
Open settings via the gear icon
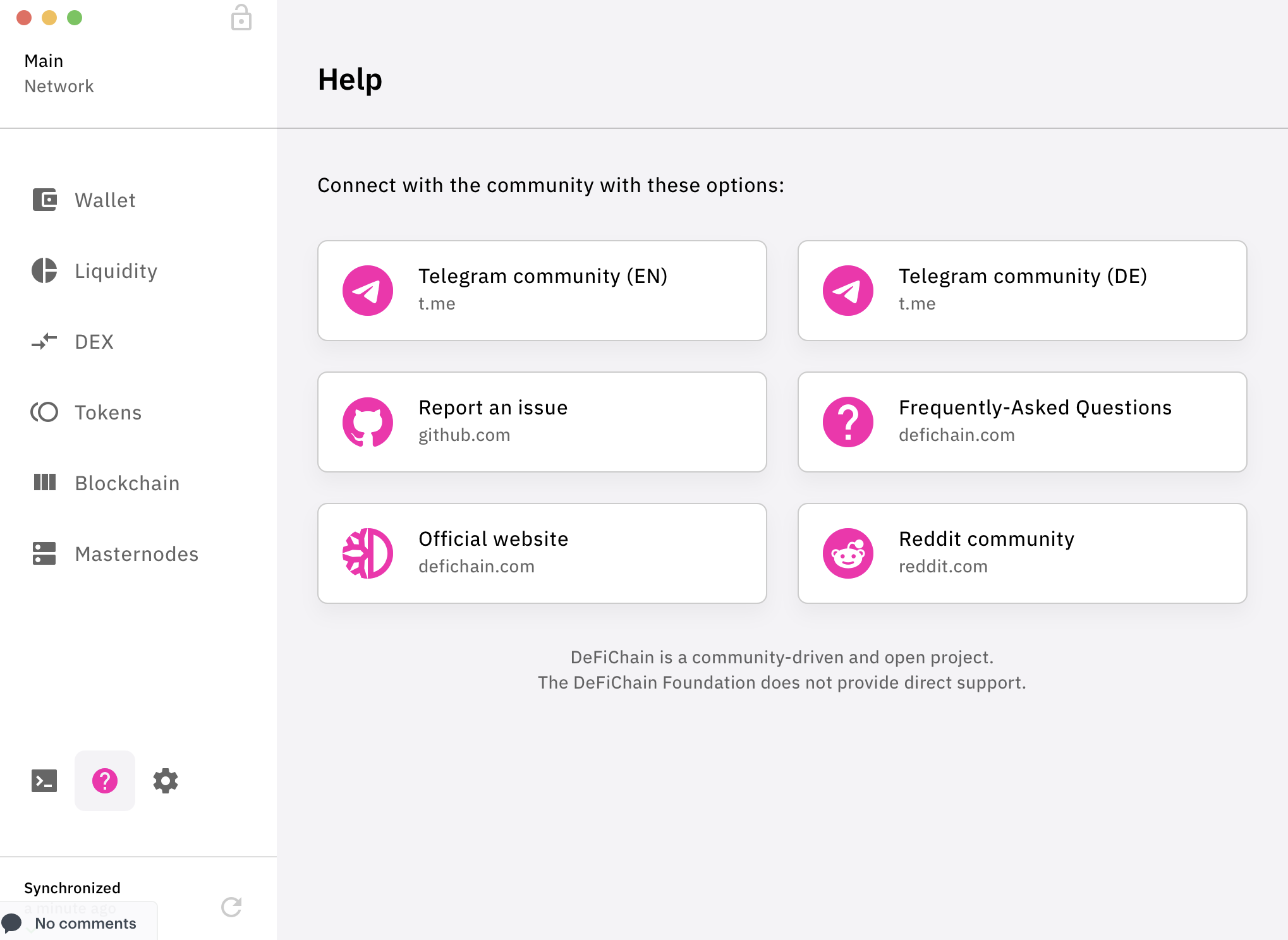(166, 781)
